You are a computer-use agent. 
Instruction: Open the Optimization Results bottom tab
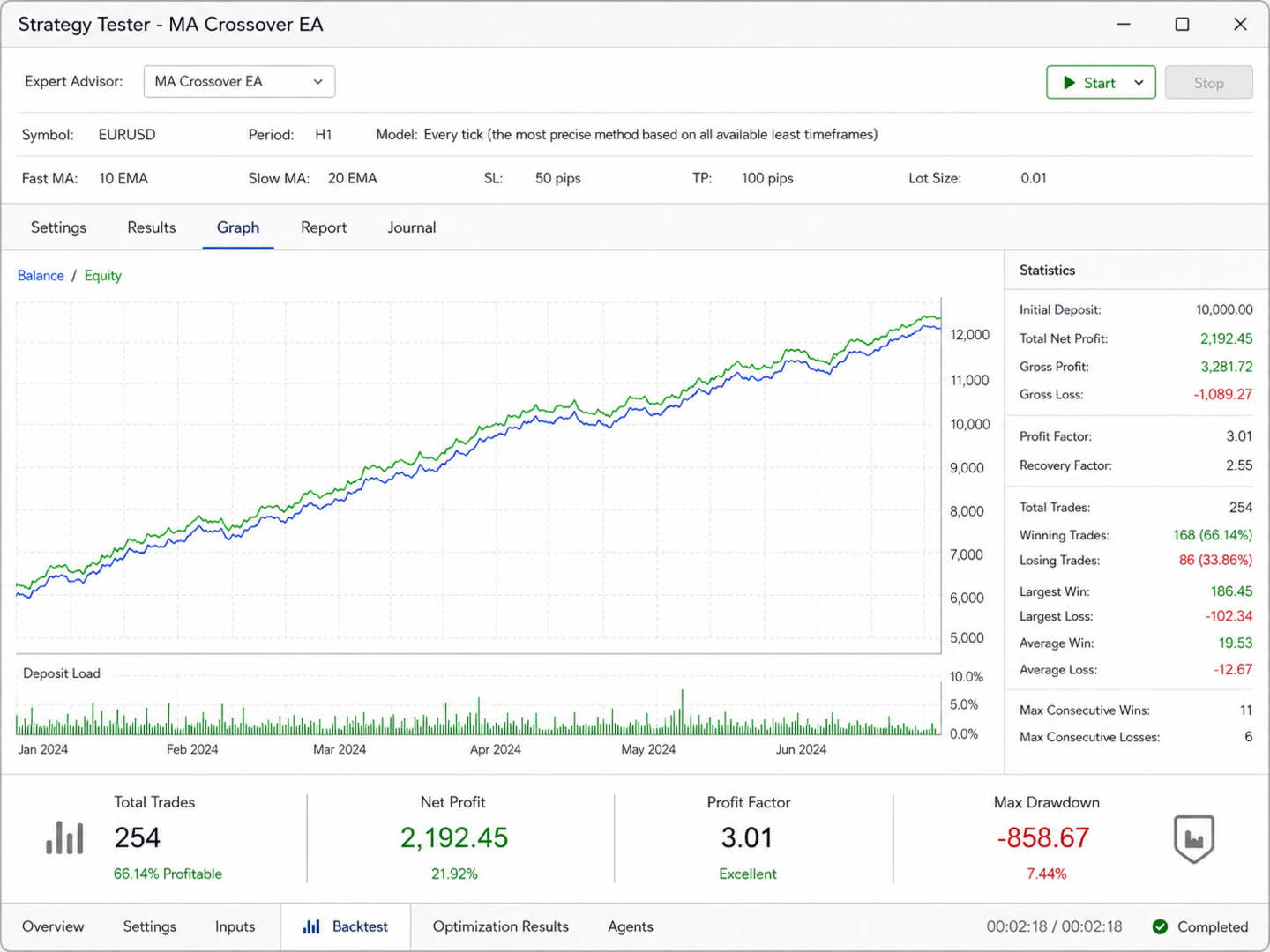(x=501, y=926)
